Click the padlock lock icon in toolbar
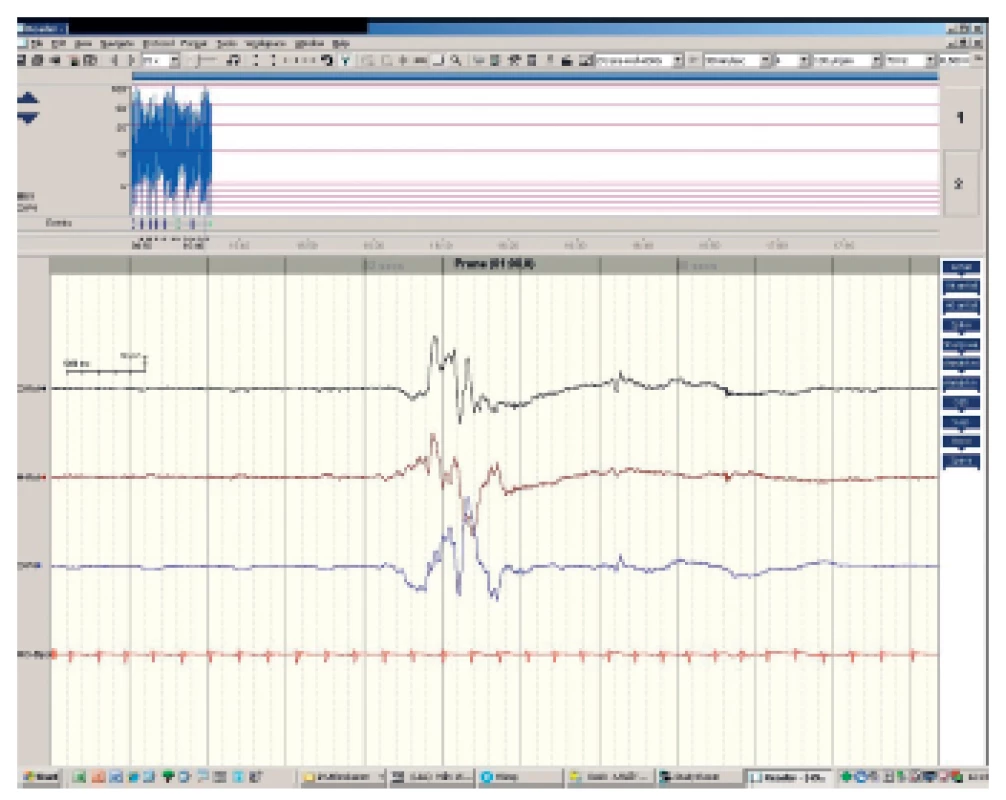Image resolution: width=1006 pixels, height=800 pixels. [567, 60]
